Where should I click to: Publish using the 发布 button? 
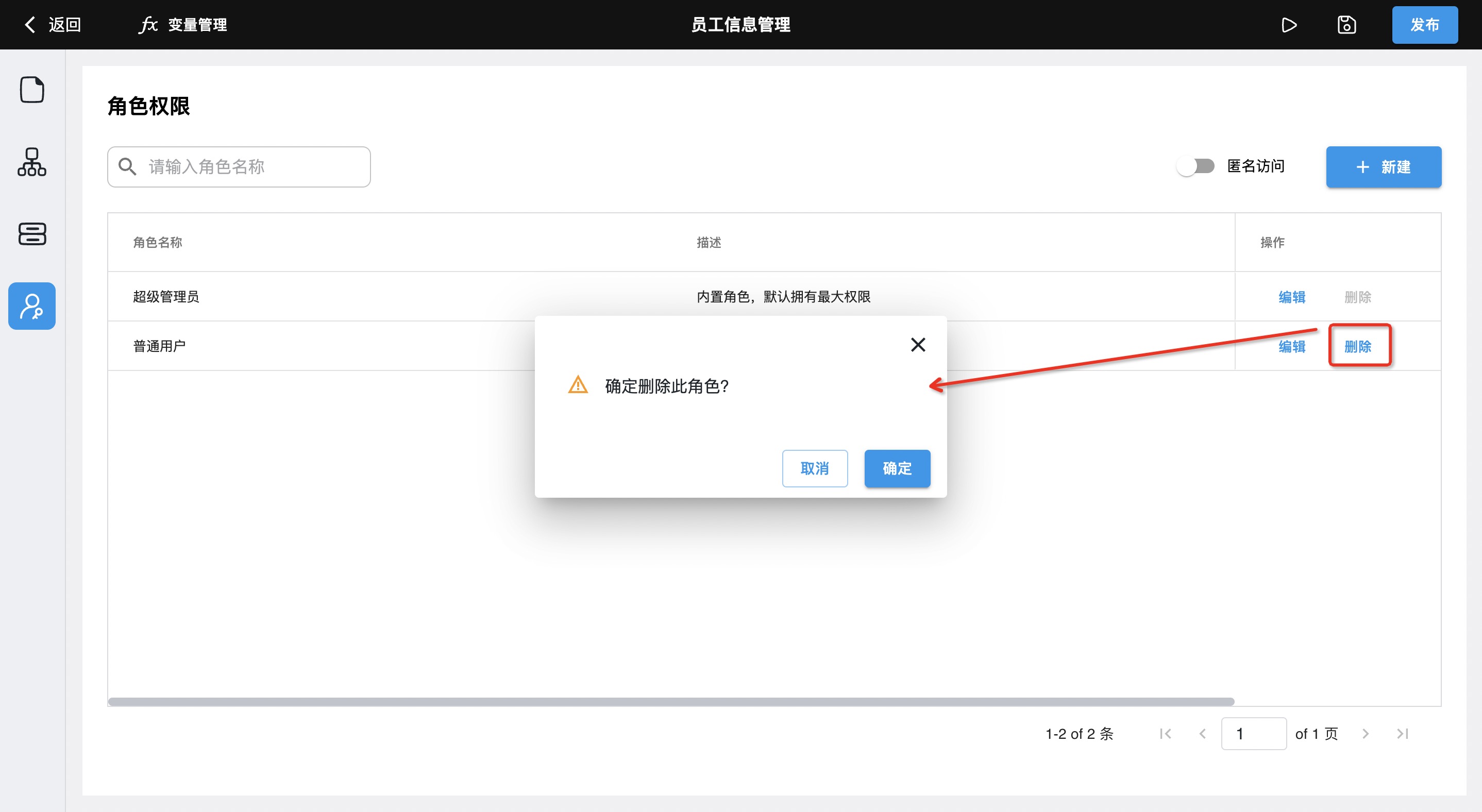pyautogui.click(x=1424, y=25)
